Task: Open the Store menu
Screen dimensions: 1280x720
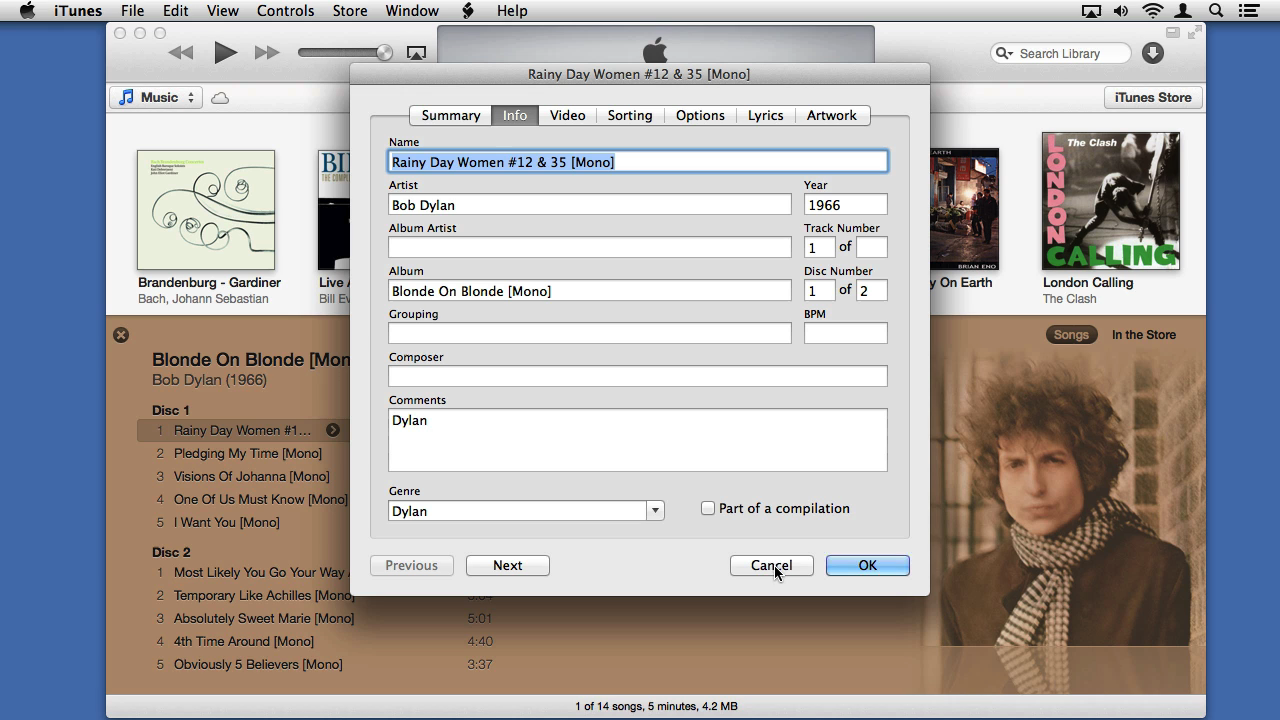Action: (350, 11)
